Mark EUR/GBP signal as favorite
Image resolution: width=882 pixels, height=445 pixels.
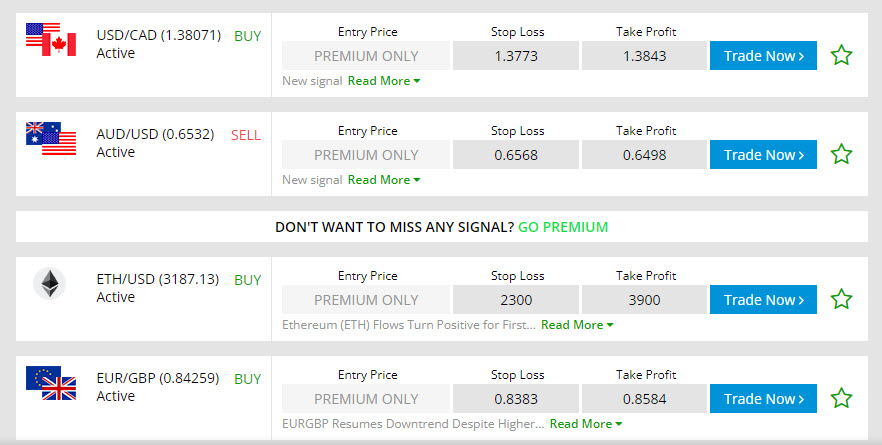tap(842, 398)
